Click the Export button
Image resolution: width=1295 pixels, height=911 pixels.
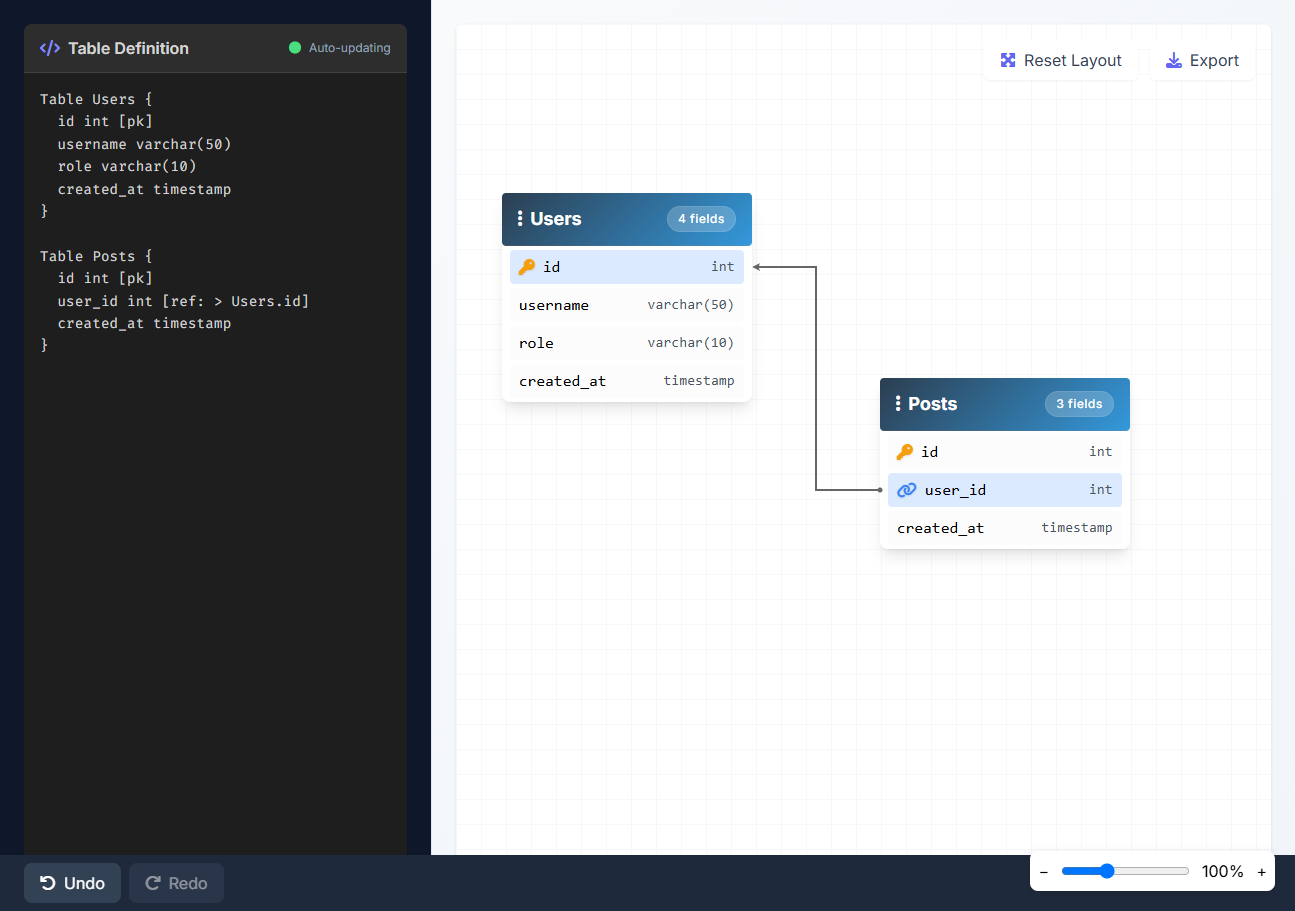click(1202, 60)
